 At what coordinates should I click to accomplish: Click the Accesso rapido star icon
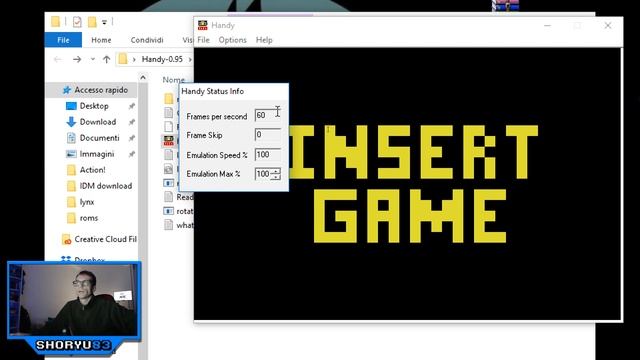pyautogui.click(x=67, y=90)
